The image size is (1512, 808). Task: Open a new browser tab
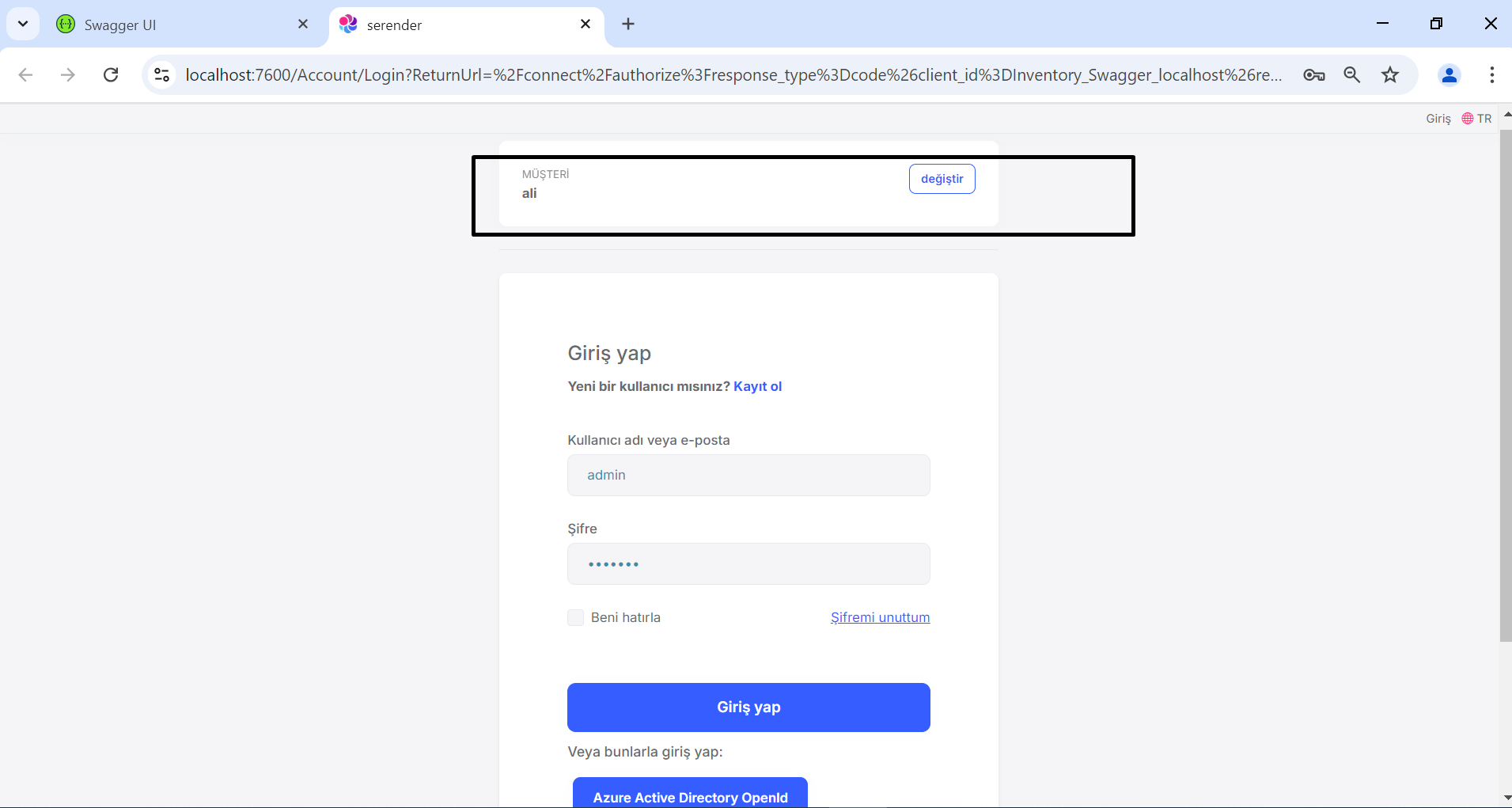tap(628, 25)
